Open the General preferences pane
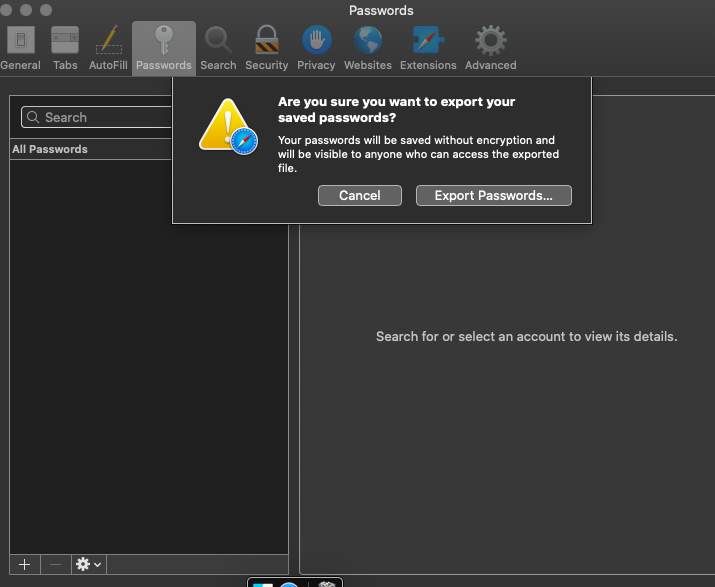This screenshot has height=587, width=715. [21, 48]
